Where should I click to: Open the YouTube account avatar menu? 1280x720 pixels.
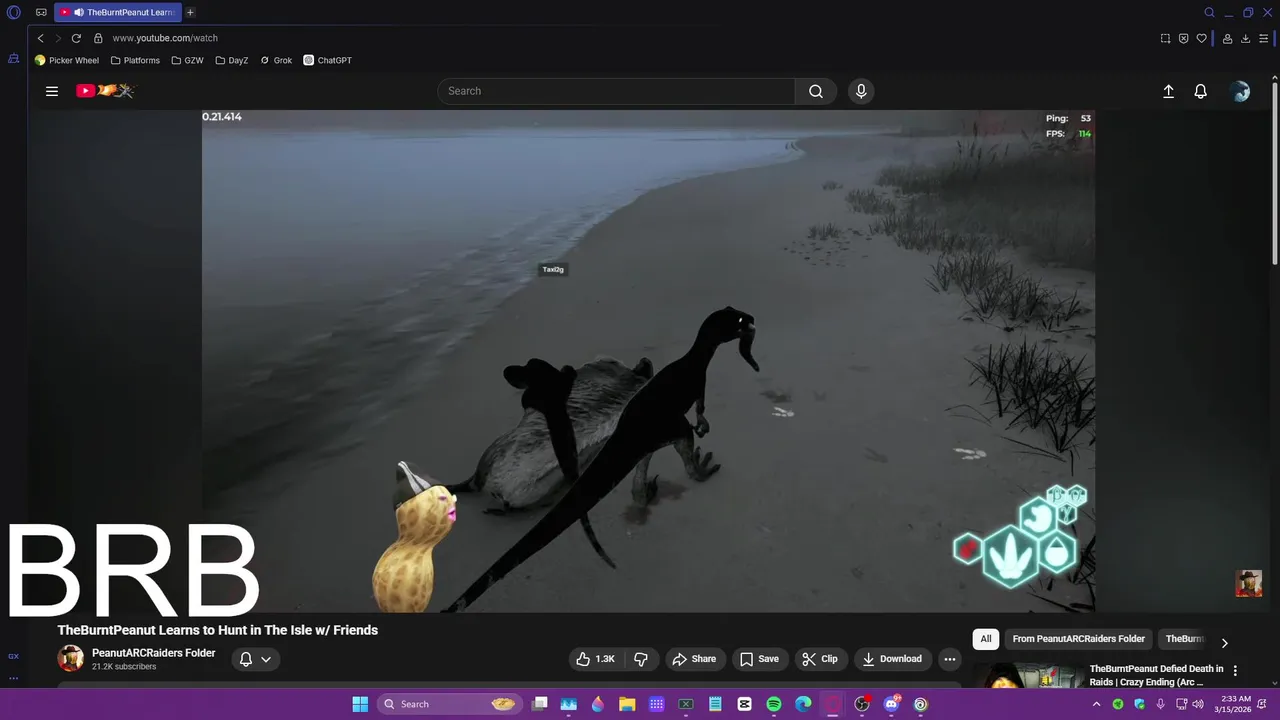coord(1241,91)
